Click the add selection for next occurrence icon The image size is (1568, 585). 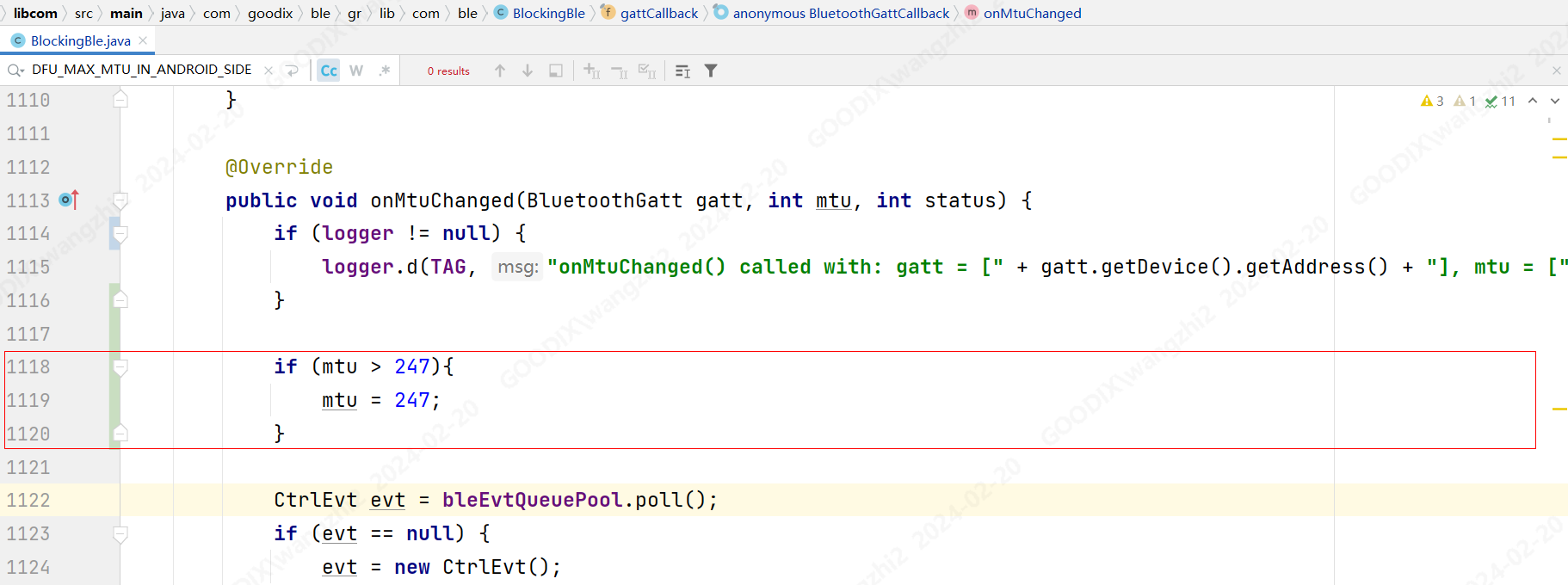pos(591,71)
